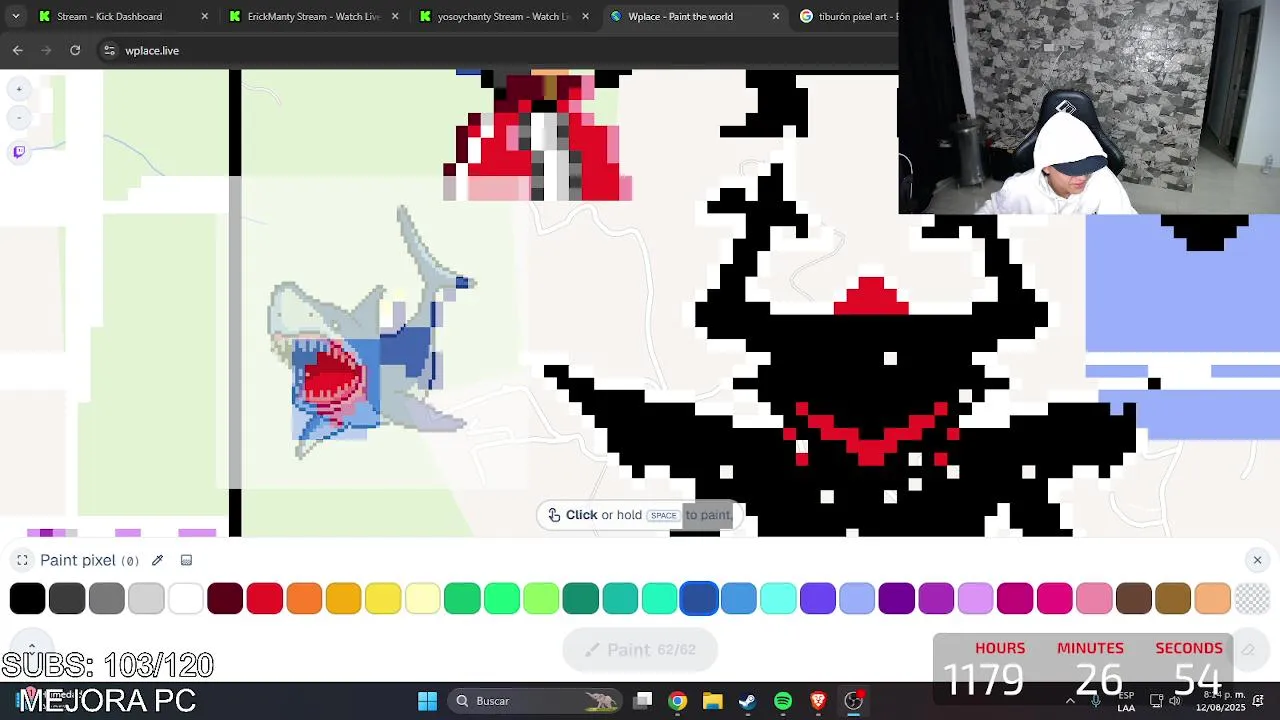
Task: Click the Buscar taskbar search box
Action: [535, 701]
